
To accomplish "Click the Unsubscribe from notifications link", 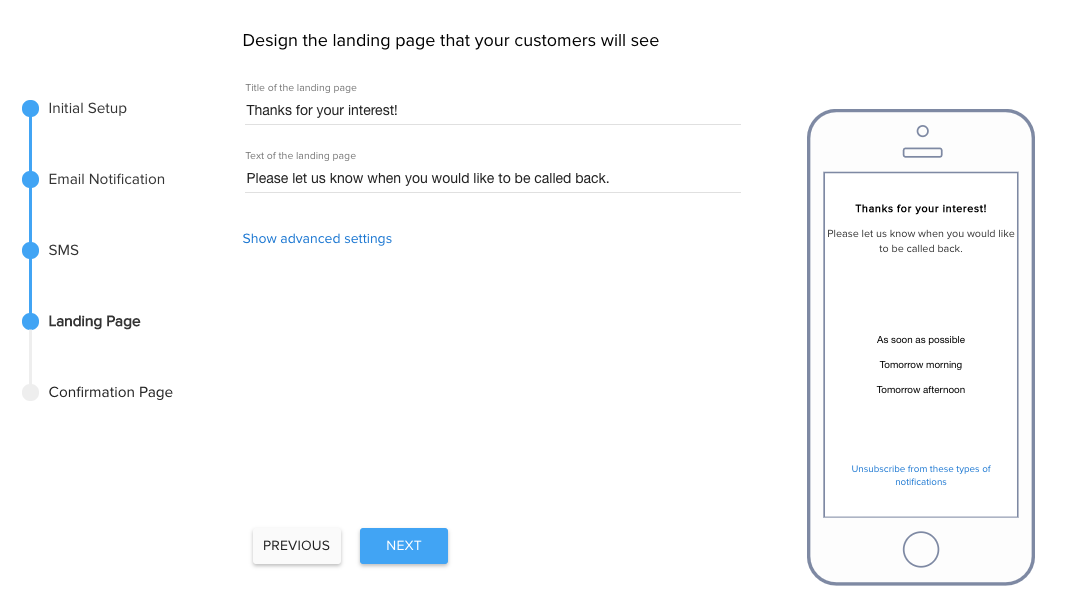I will tap(921, 475).
